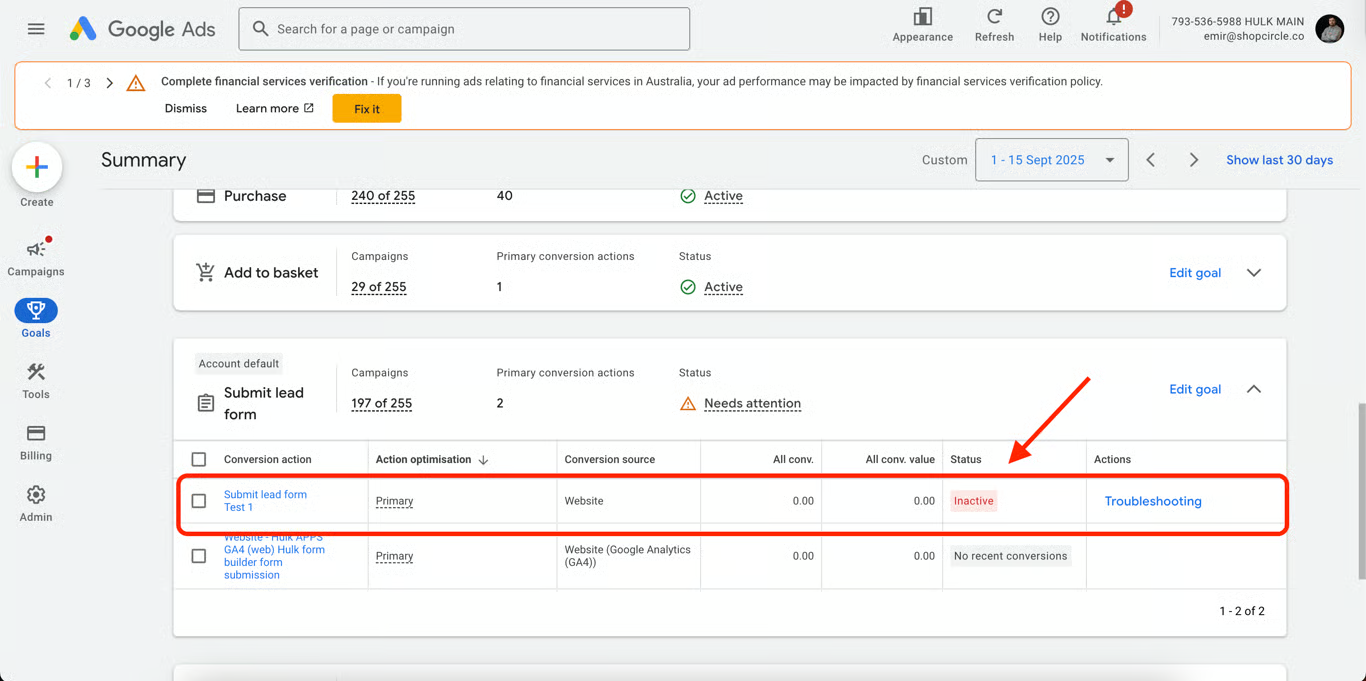Click Active status for Purchase
Image resolution: width=1366 pixels, height=681 pixels.
pos(723,196)
